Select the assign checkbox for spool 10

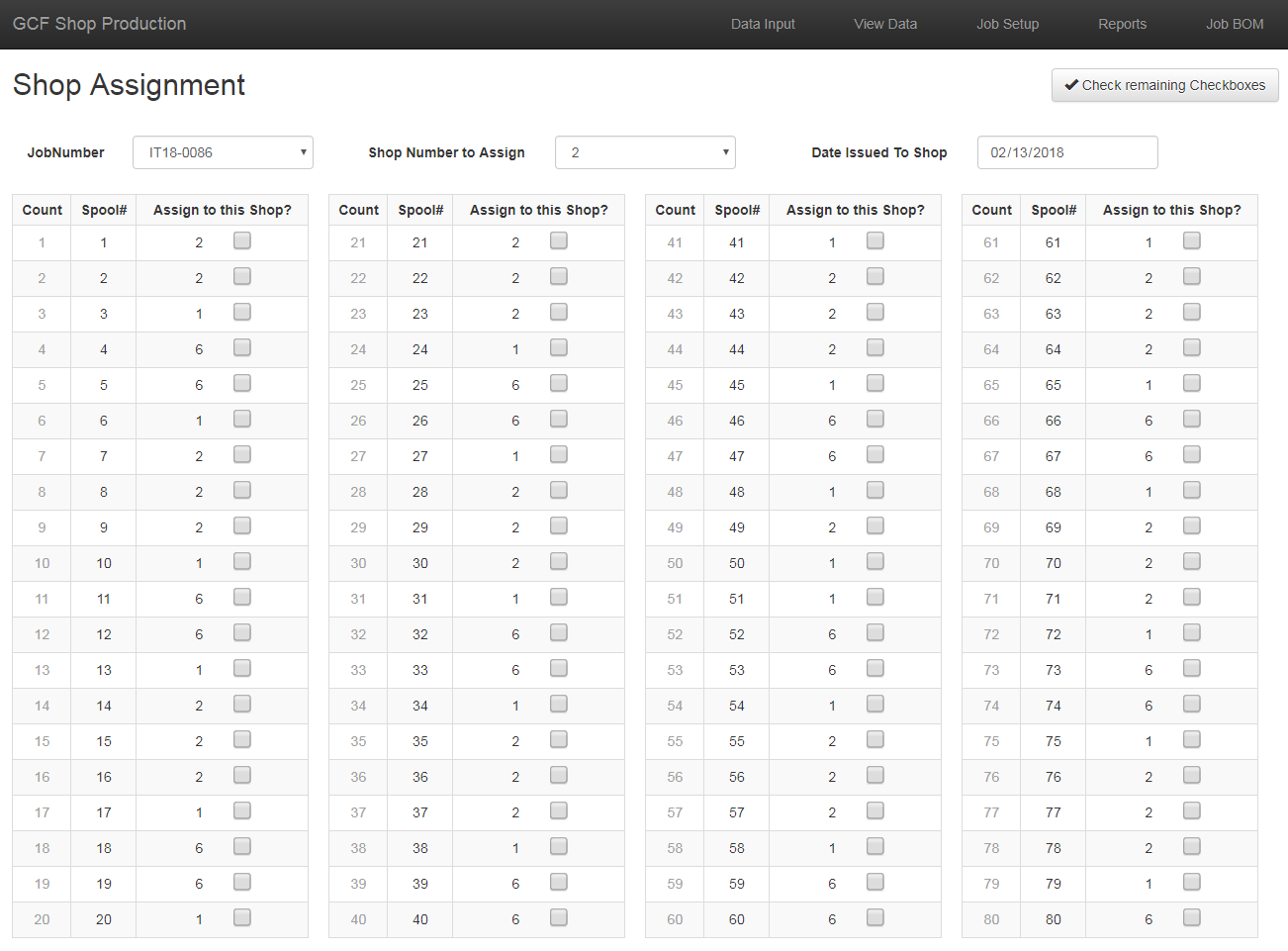click(x=242, y=561)
